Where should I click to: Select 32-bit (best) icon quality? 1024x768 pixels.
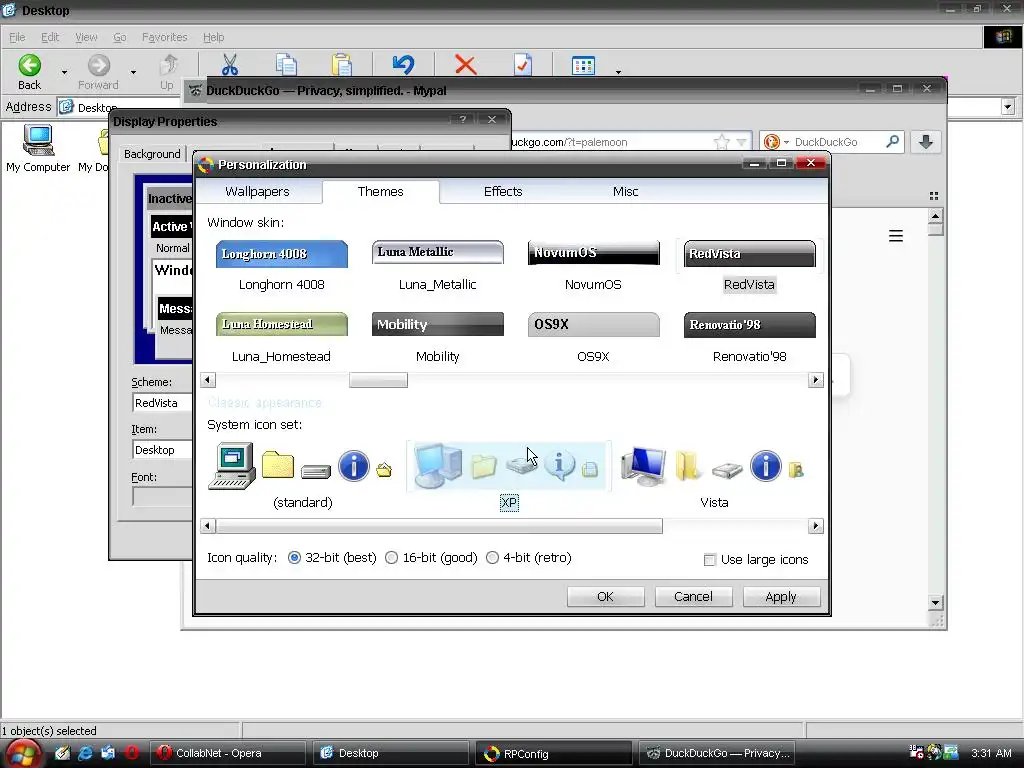pyautogui.click(x=295, y=558)
